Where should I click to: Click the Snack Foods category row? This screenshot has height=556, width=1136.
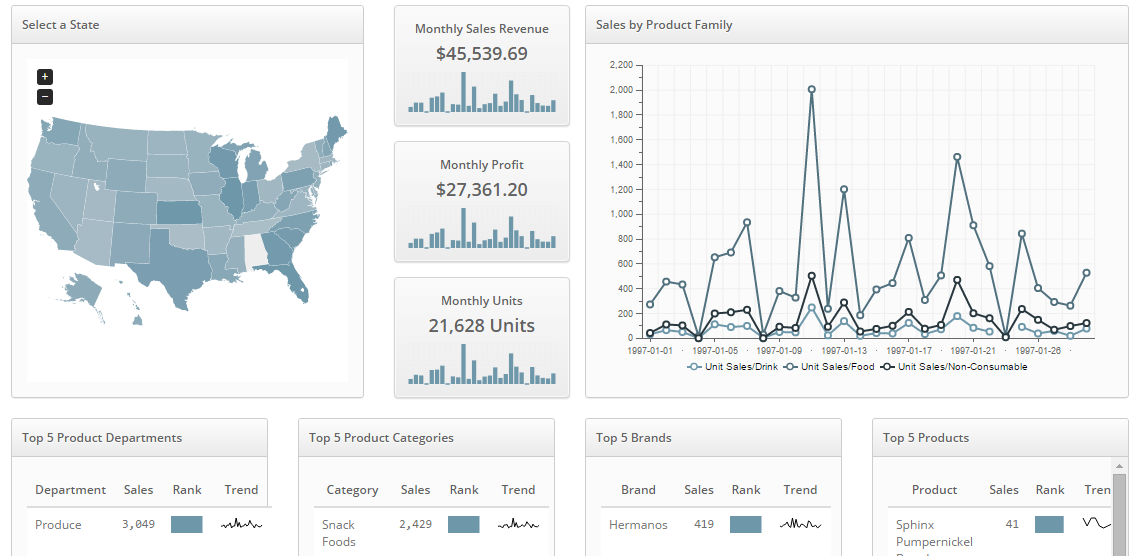[x=432, y=533]
